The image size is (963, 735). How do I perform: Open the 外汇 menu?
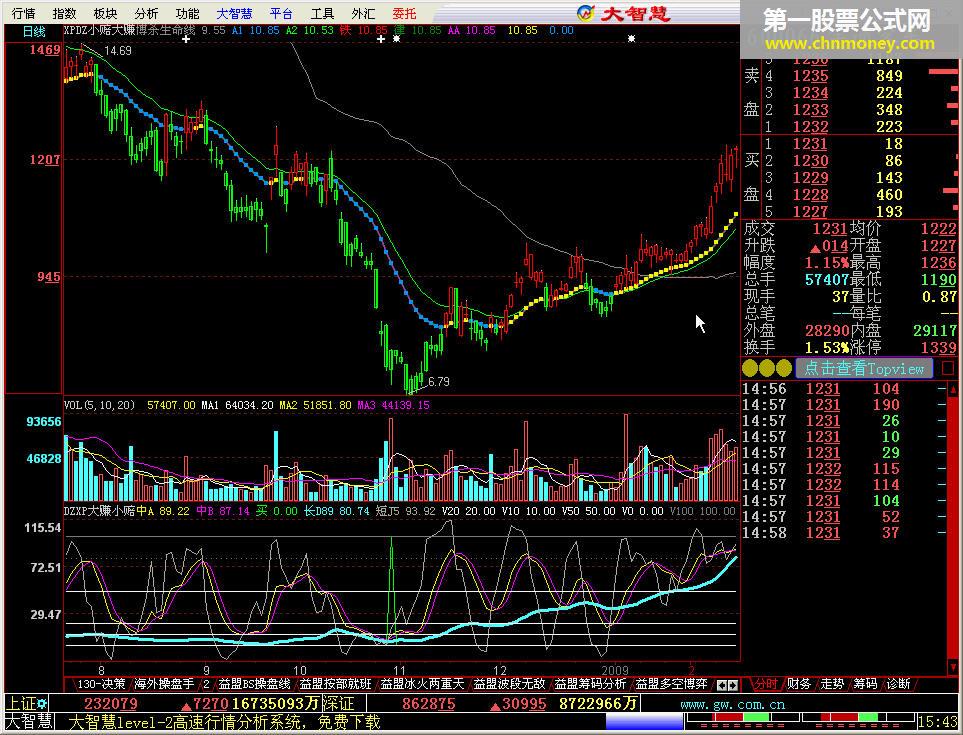coord(363,13)
